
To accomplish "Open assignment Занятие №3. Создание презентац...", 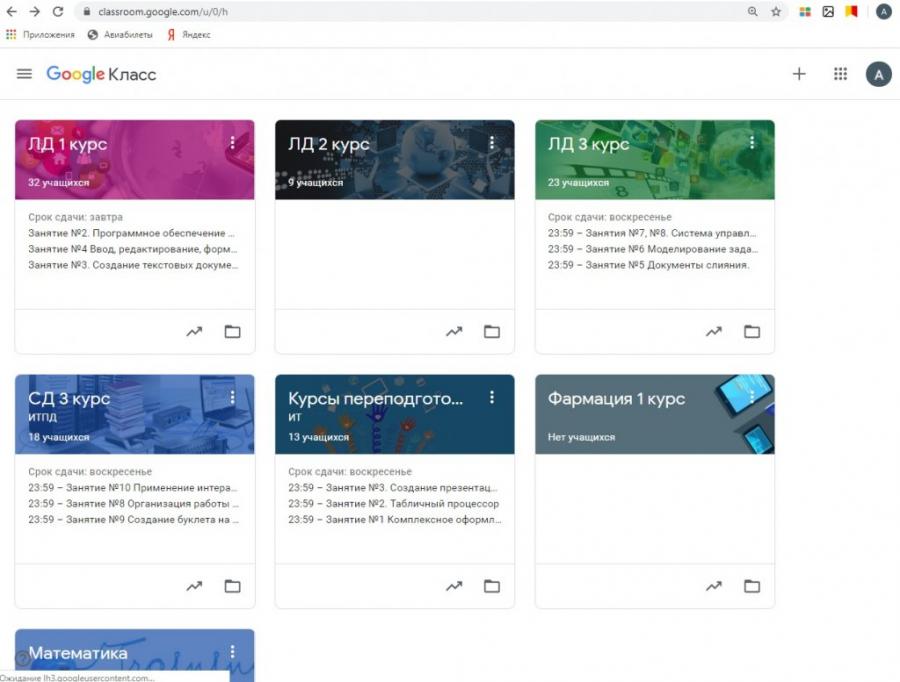I will pyautogui.click(x=393, y=487).
